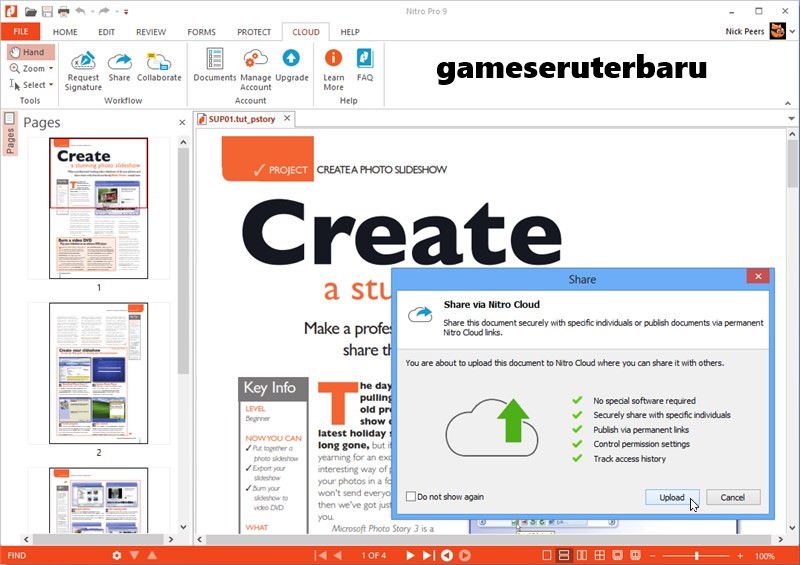Screen dimensions: 800x565
Task: Close the Pages panel
Action: (182, 122)
